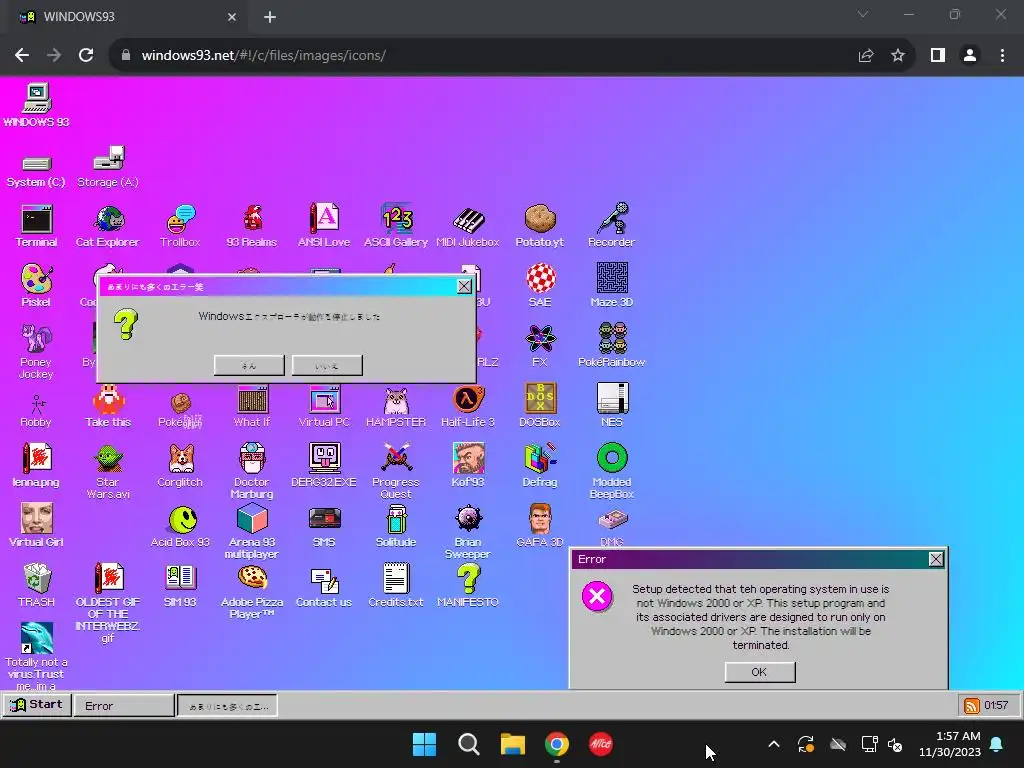This screenshot has width=1024, height=768.
Task: Bookmark this page with the star
Action: pos(898,56)
